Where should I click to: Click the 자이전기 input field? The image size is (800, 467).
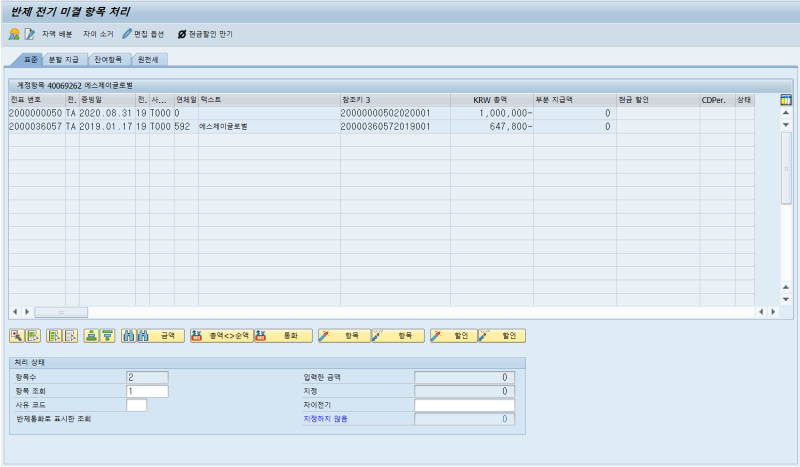(464, 405)
